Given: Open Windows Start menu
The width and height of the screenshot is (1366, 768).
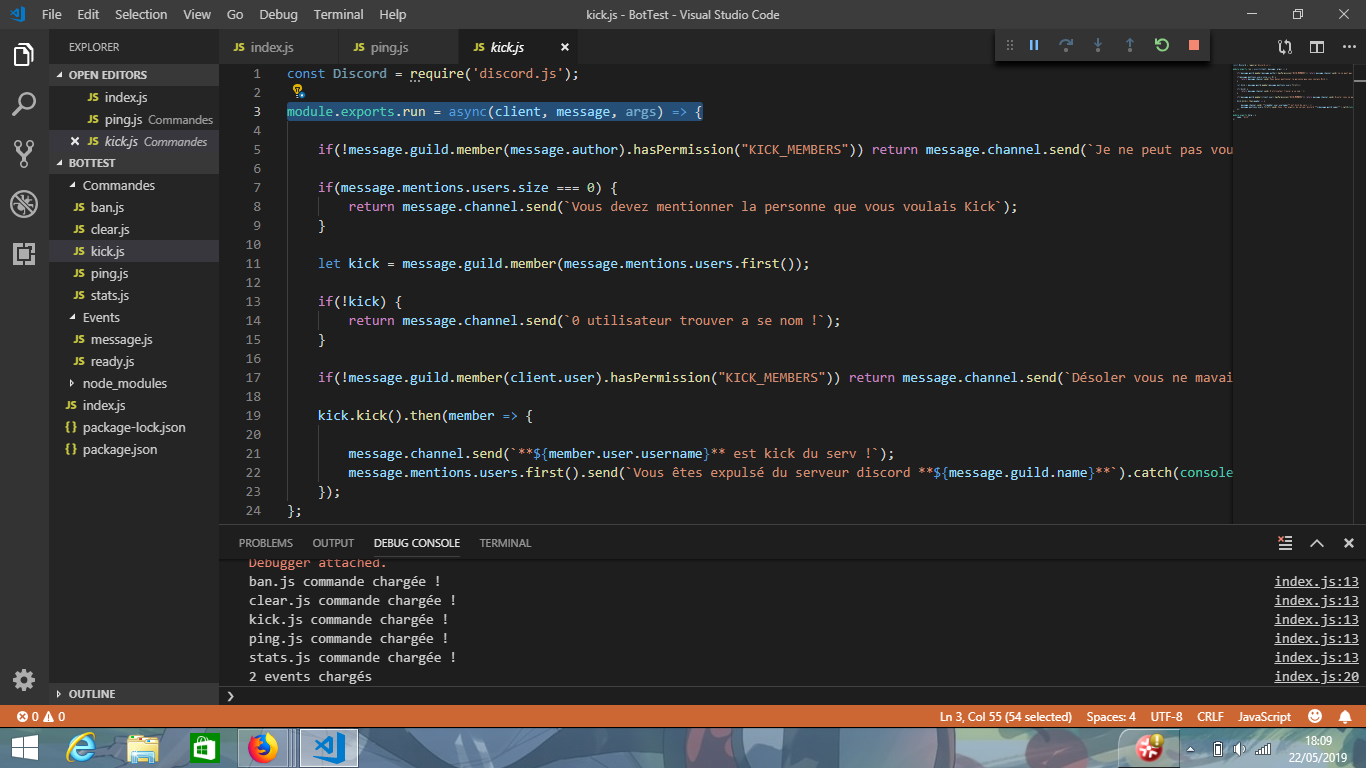Looking at the screenshot, I should [x=24, y=747].
